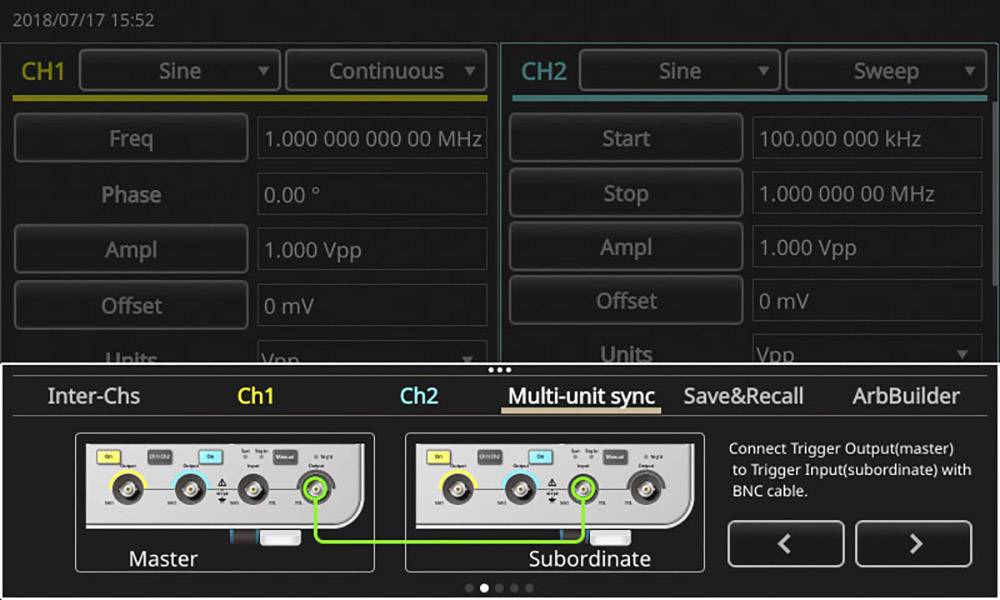Select the Inter-Chs tab
The height and width of the screenshot is (600, 1000).
[93, 396]
